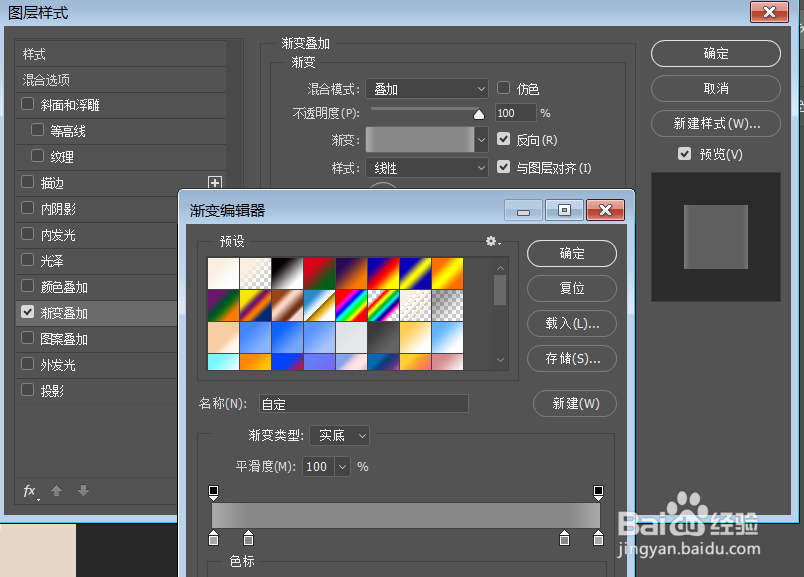Open 混合选项 blending options item
804x577 pixels.
(x=121, y=80)
